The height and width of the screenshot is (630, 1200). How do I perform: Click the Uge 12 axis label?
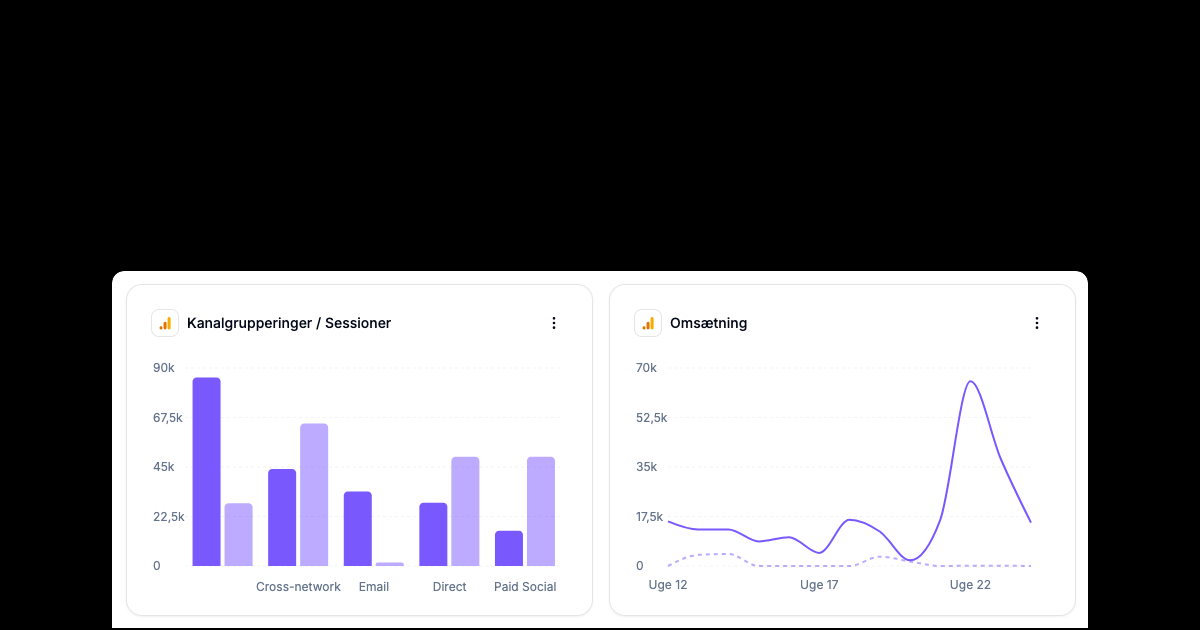click(668, 585)
